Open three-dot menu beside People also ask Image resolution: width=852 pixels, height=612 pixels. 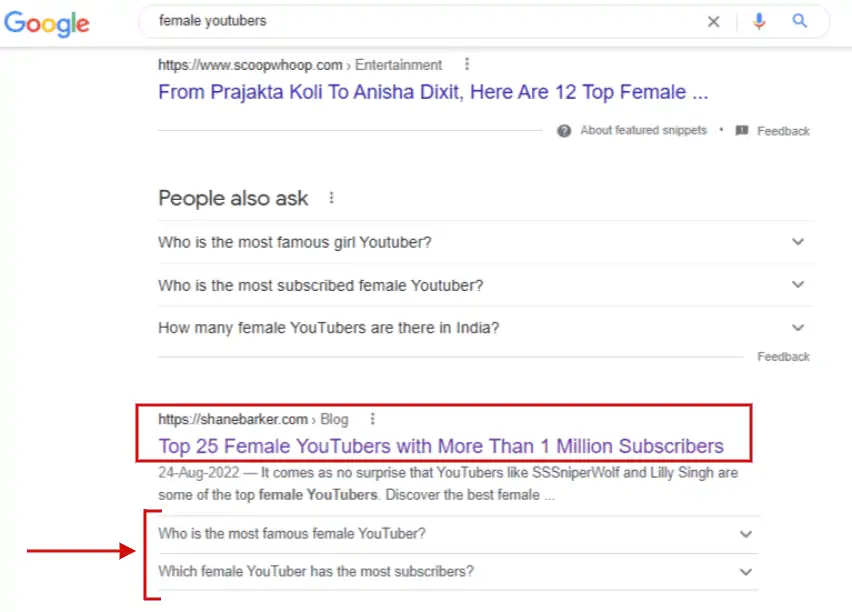pos(331,198)
